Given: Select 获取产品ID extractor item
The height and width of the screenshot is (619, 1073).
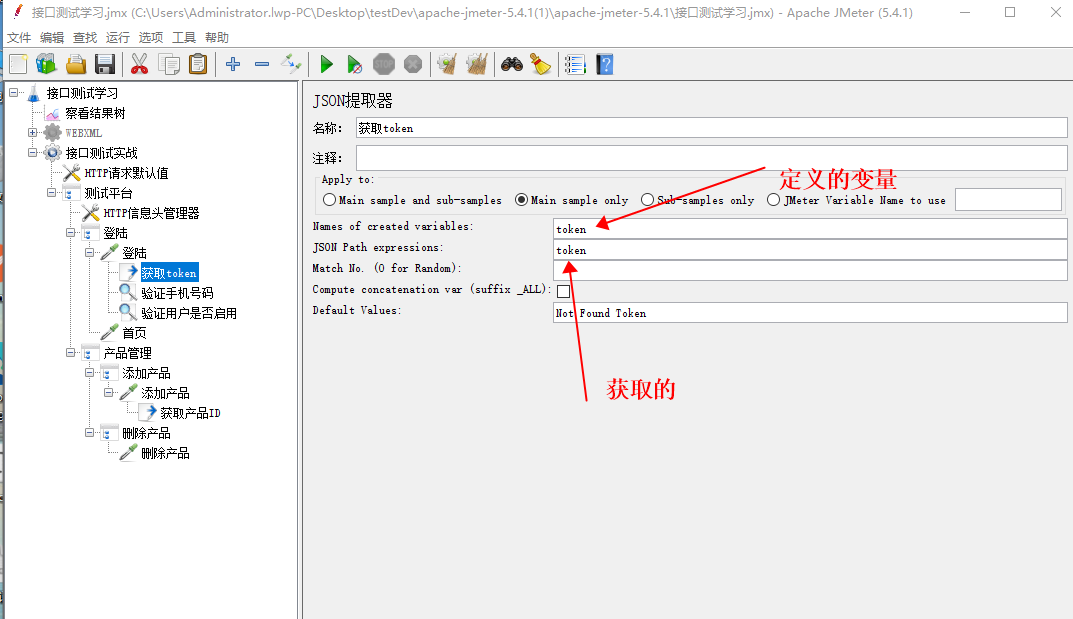Looking at the screenshot, I should (190, 413).
